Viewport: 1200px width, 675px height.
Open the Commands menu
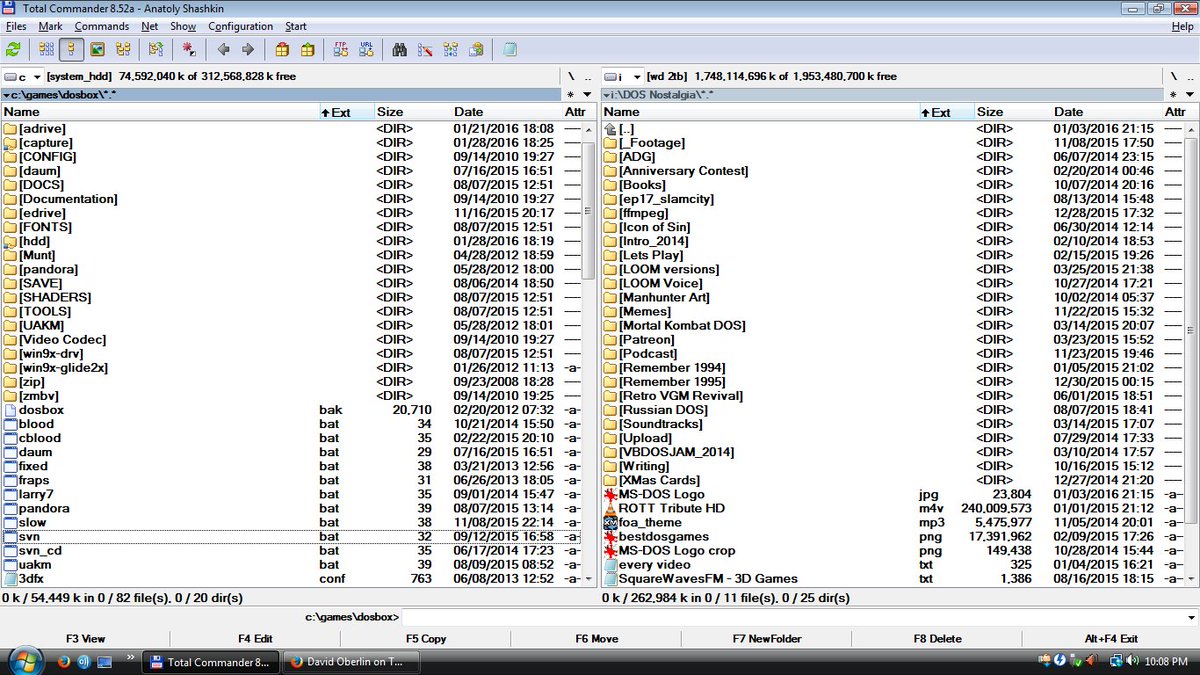coord(102,26)
